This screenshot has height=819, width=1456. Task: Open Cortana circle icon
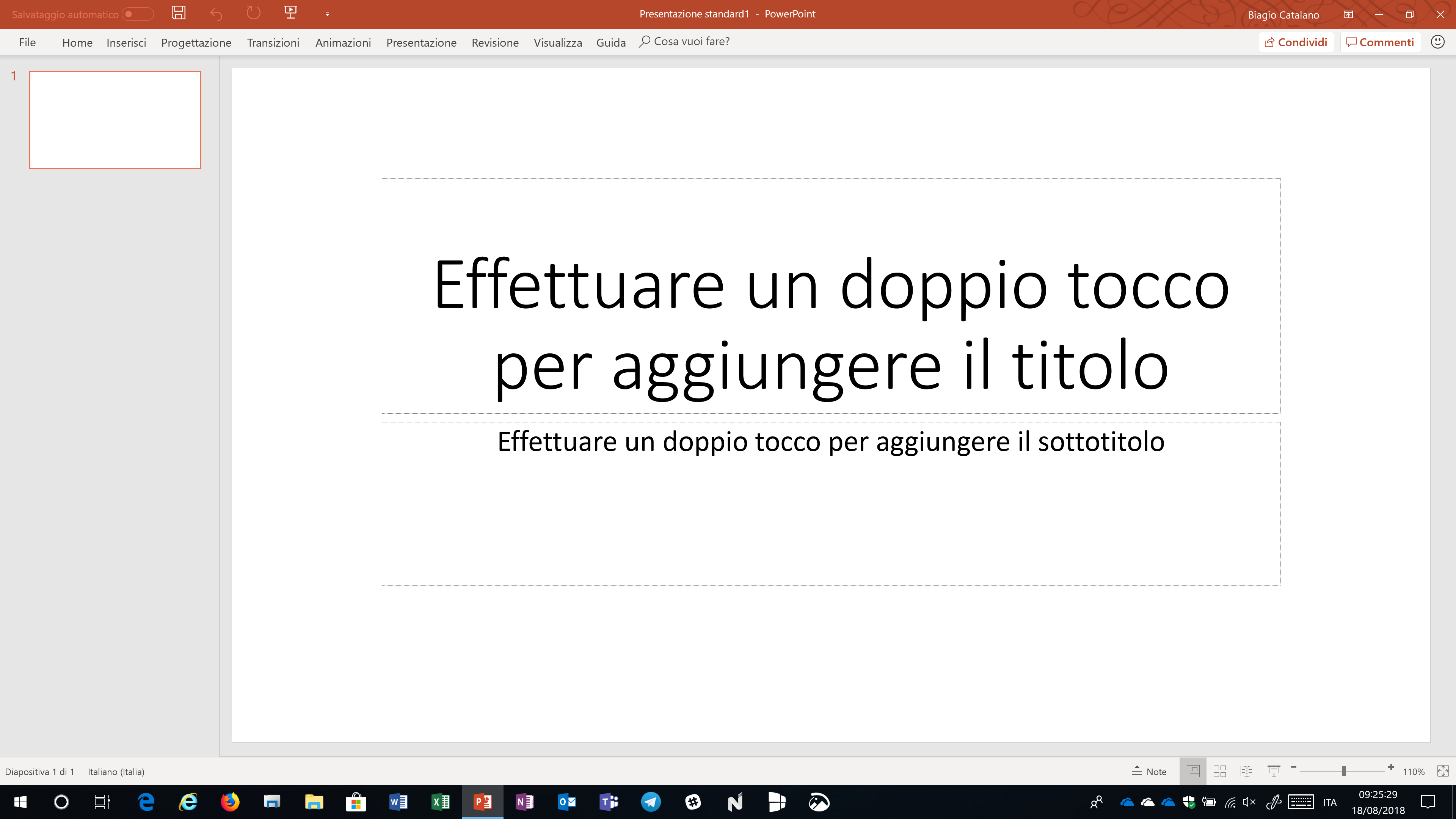[61, 802]
